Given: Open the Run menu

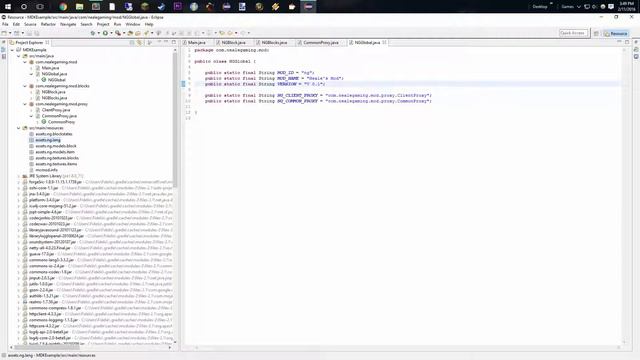Looking at the screenshot, I should point(118,24).
